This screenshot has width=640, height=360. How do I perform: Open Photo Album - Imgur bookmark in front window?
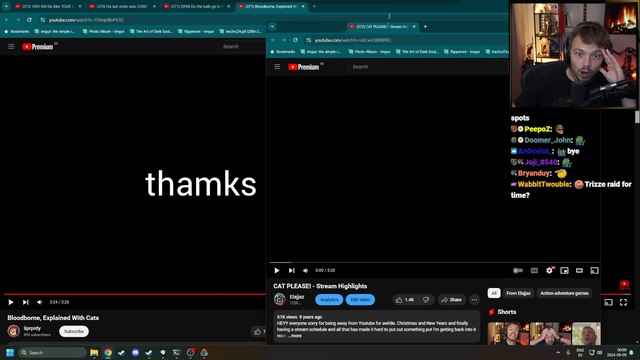point(369,52)
